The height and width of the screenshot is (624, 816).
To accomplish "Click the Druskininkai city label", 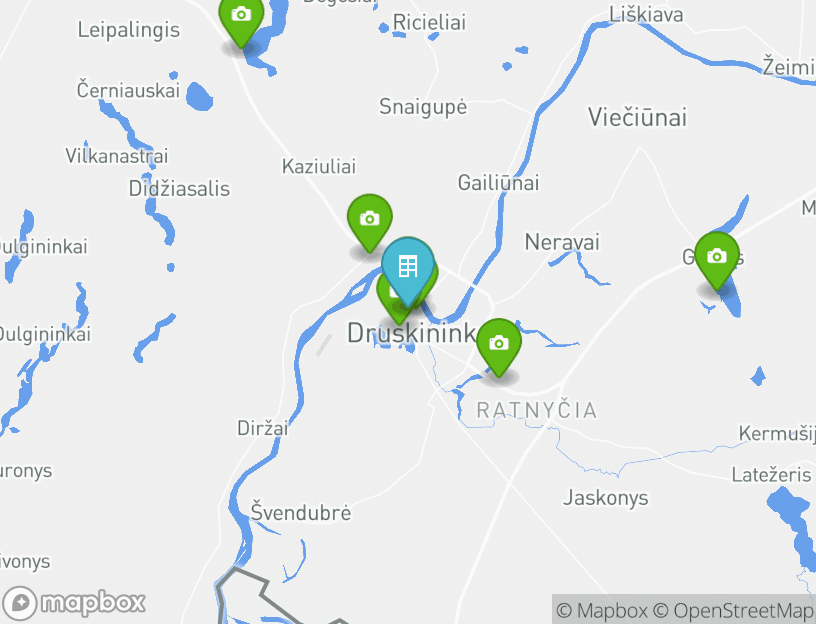I will click(x=411, y=333).
